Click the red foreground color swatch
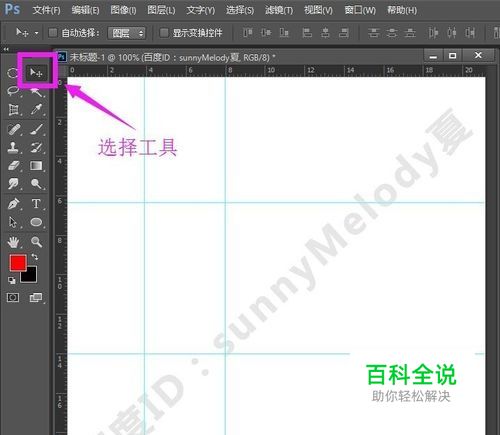The height and width of the screenshot is (435, 500). coord(18,263)
